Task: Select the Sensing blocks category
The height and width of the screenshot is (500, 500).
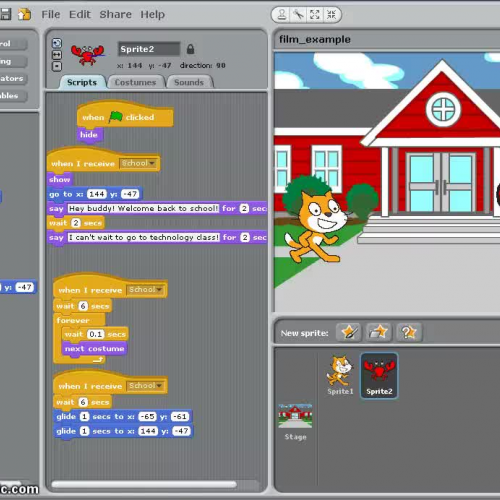Action: [x=13, y=61]
